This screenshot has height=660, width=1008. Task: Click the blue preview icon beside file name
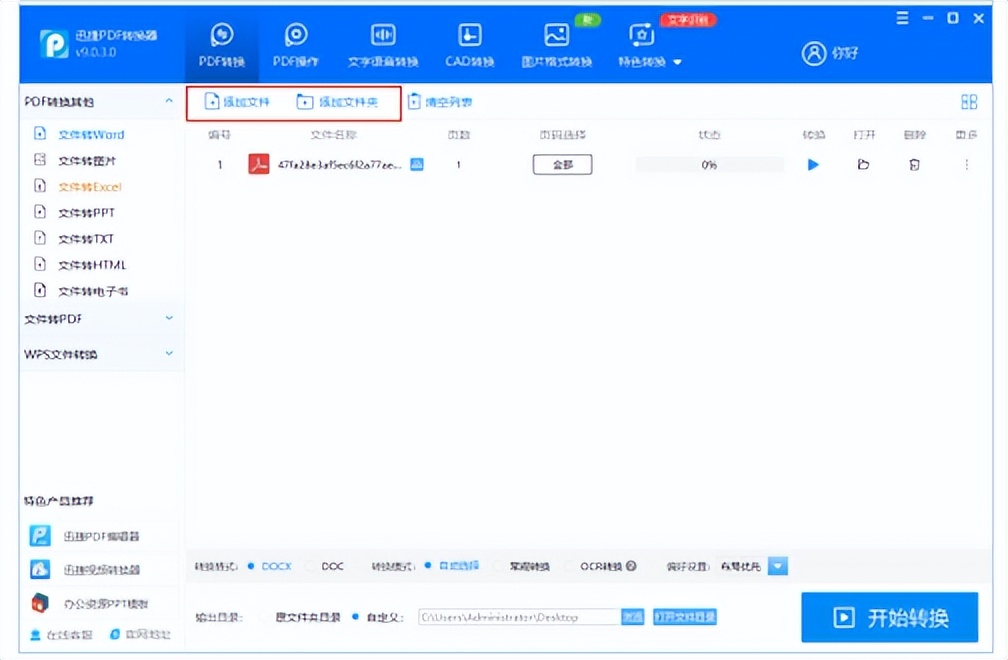coord(417,165)
